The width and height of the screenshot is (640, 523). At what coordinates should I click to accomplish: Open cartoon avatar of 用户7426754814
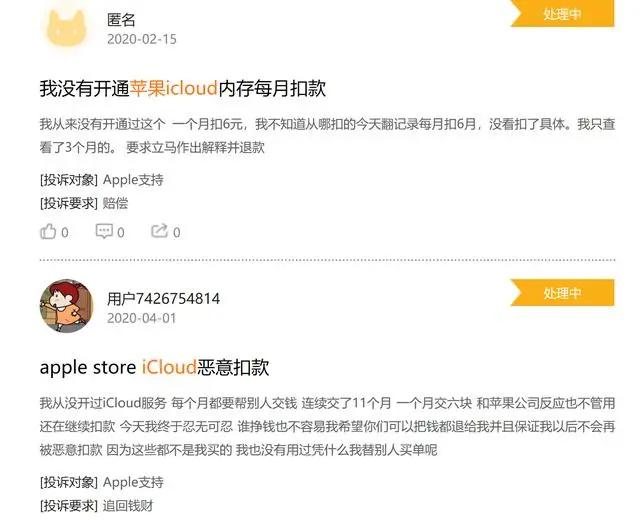tap(66, 306)
